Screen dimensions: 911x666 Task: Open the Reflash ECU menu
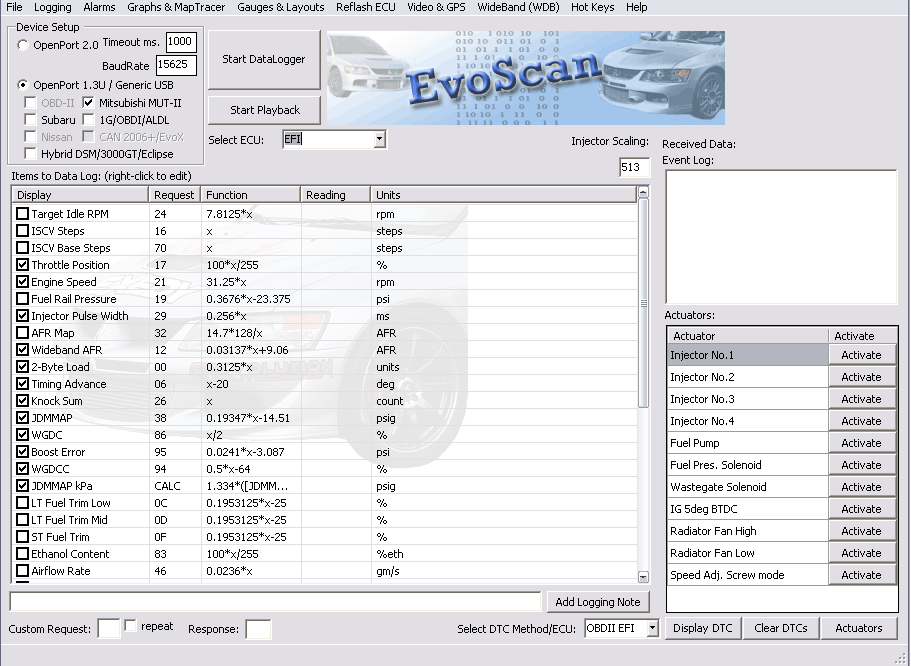(365, 7)
